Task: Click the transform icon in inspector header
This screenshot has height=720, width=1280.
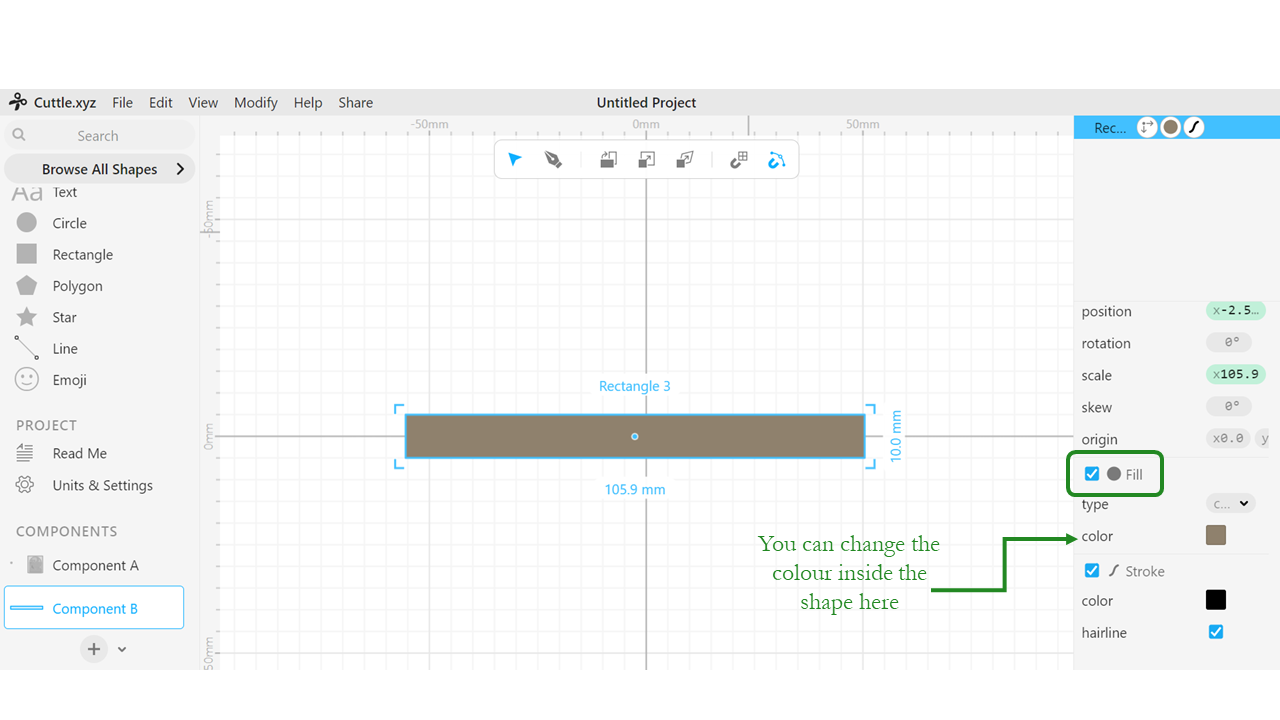Action: click(x=1146, y=127)
